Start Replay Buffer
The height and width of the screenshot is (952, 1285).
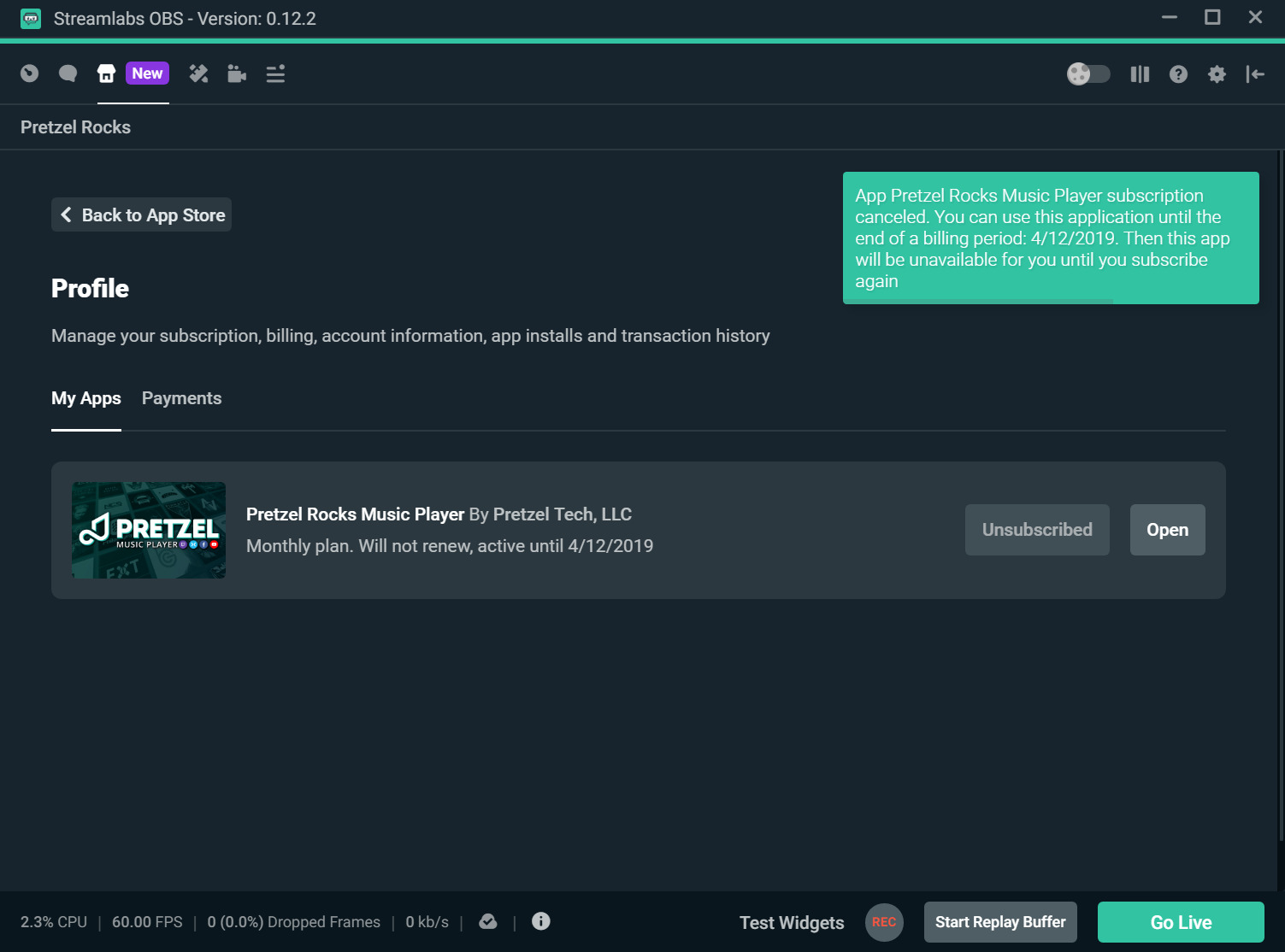[x=1000, y=922]
